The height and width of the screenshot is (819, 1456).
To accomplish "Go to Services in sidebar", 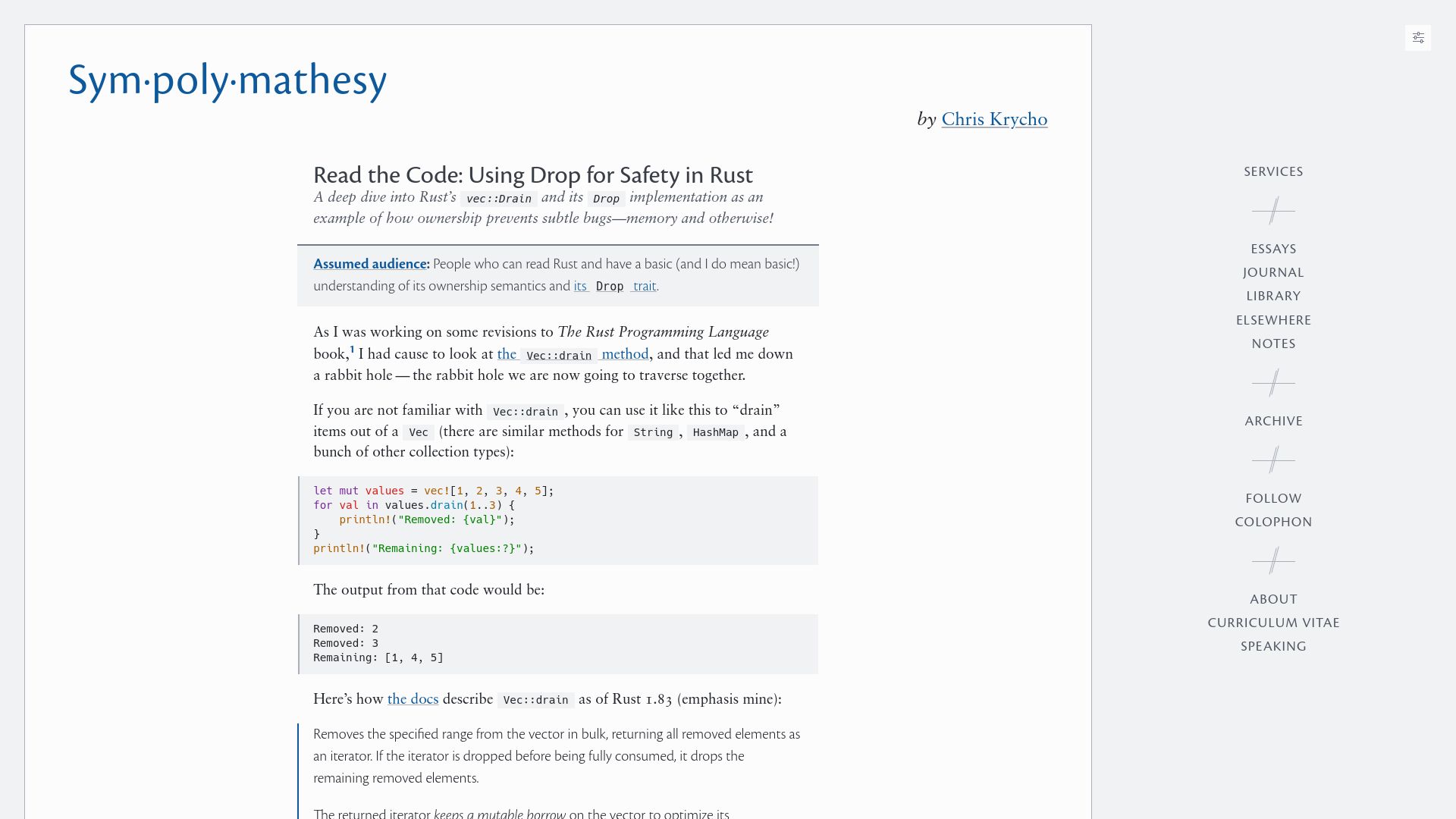I will [x=1273, y=171].
